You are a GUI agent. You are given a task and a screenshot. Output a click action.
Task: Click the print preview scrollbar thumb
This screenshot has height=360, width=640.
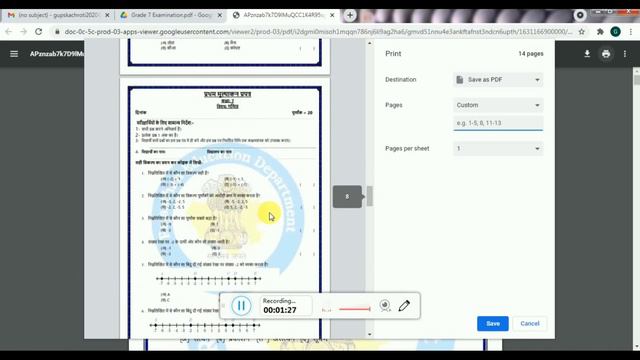click(x=370, y=196)
